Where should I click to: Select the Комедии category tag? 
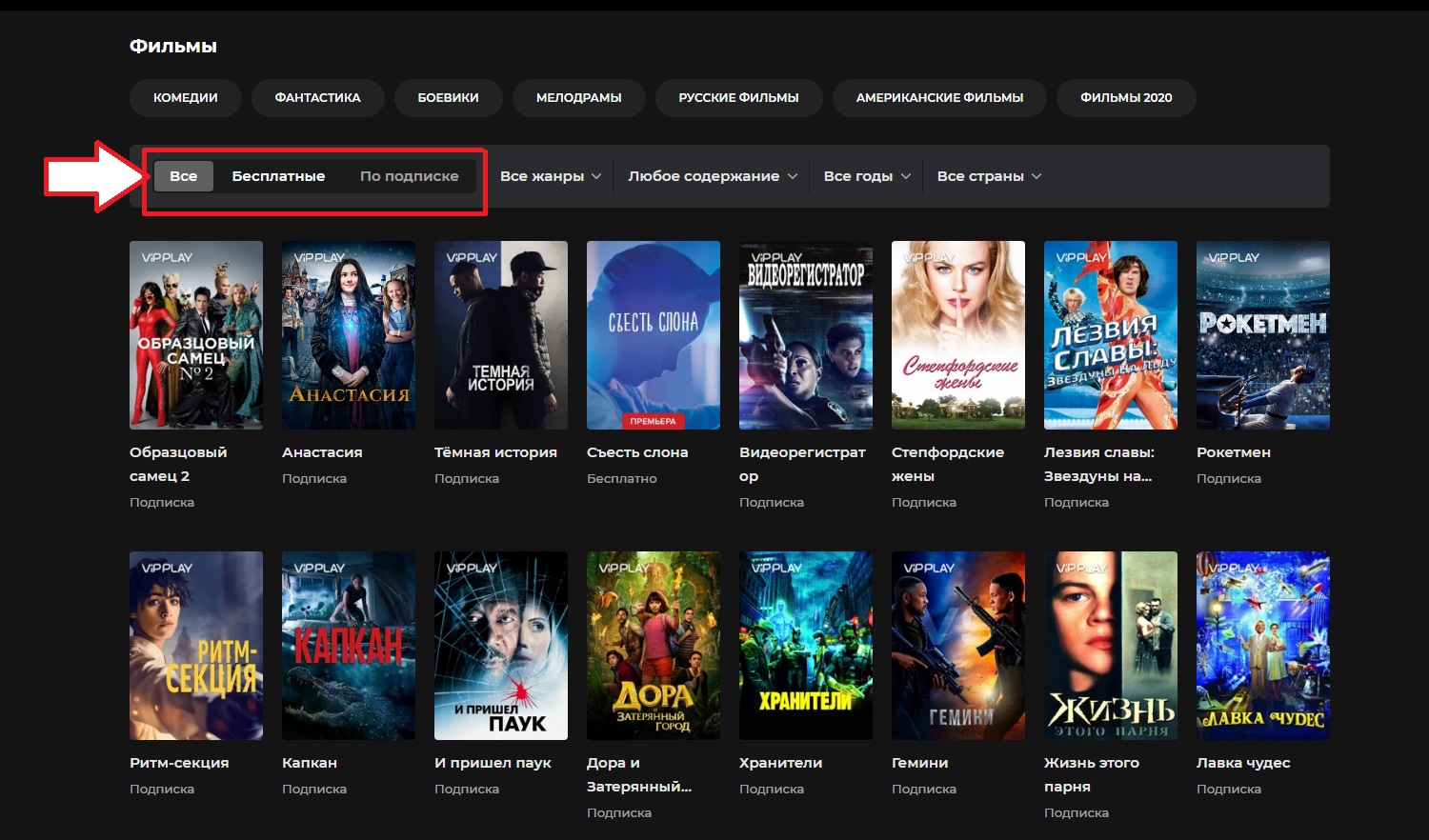[x=186, y=98]
